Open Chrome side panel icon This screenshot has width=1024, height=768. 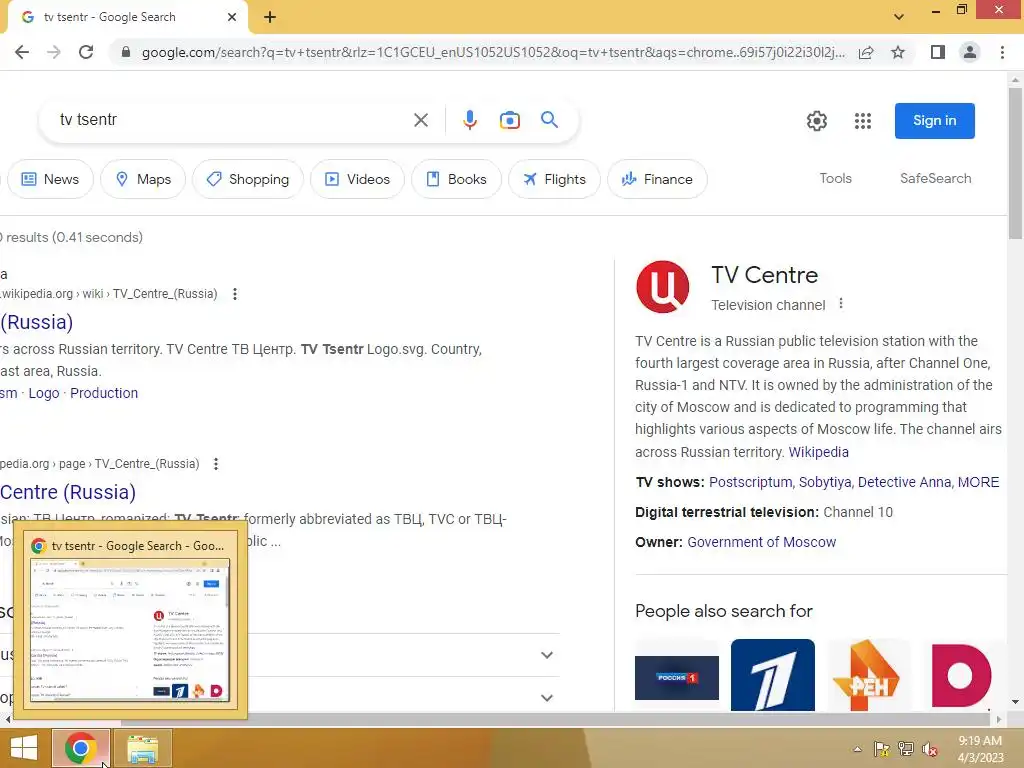coord(938,52)
